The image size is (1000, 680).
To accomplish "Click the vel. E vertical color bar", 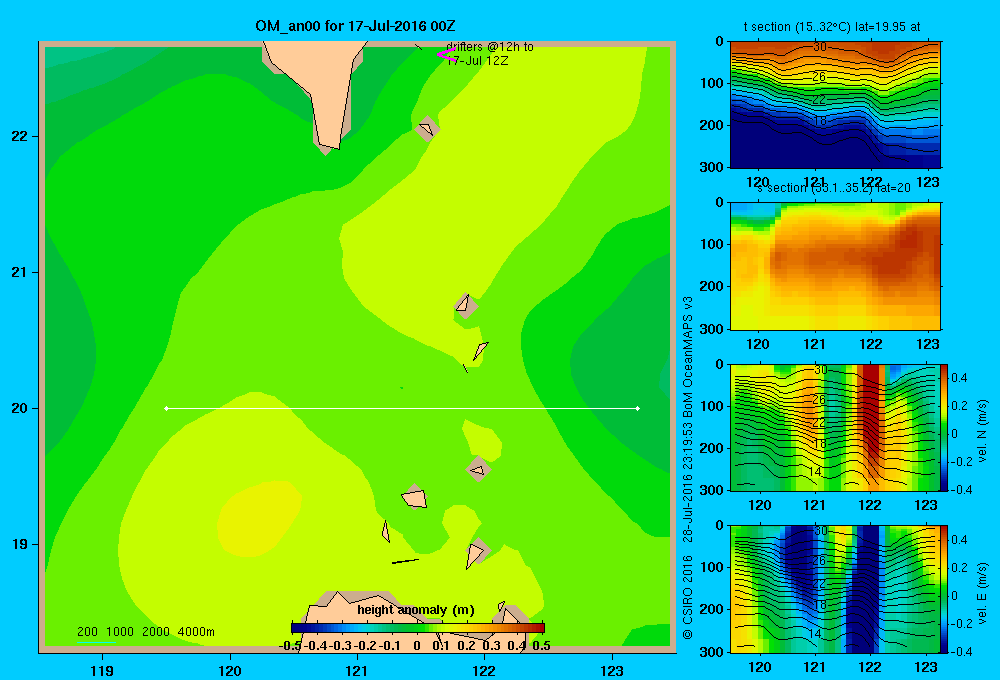I will [x=944, y=589].
